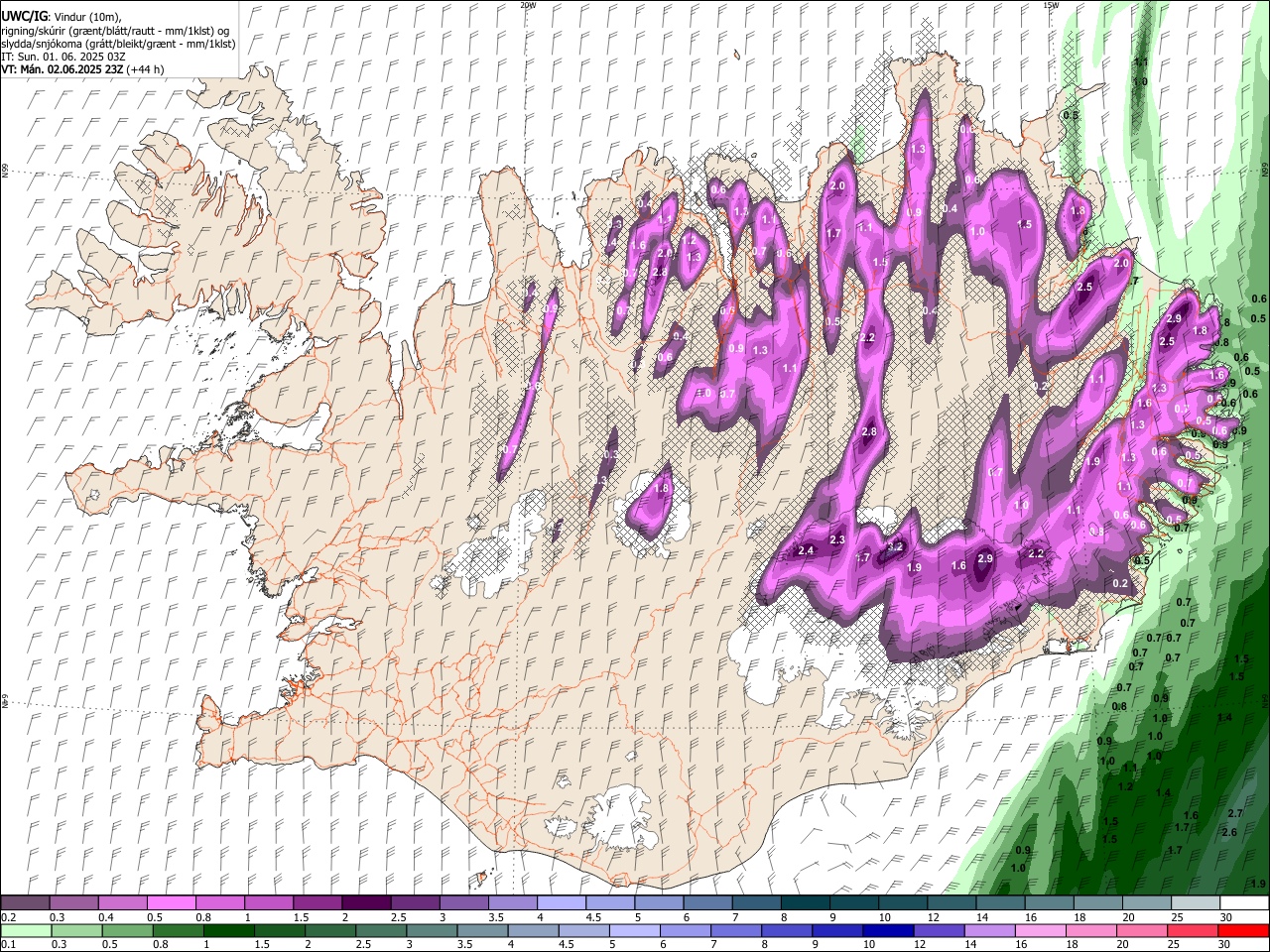The width and height of the screenshot is (1270, 952).
Task: Click the dark blue 10 swatch on rain scale
Action: click(x=886, y=931)
